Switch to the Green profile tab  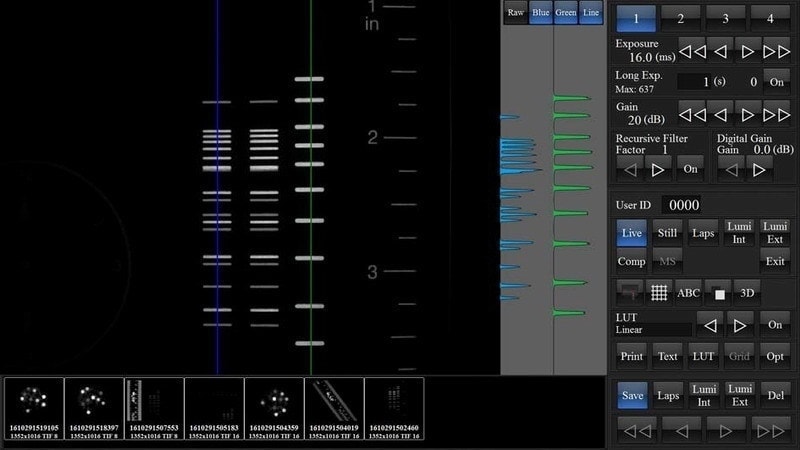tap(565, 12)
